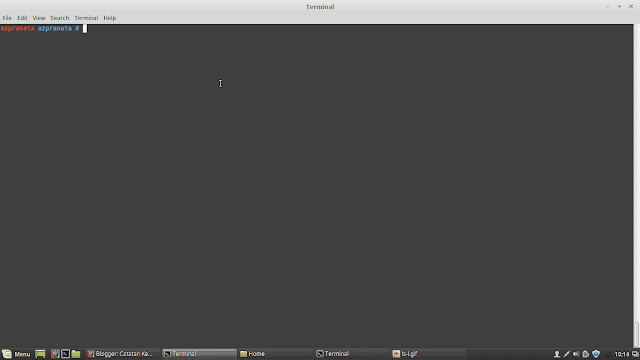The image size is (640, 360).
Task: Open the Terminal menu in menu bar
Action: 86,18
